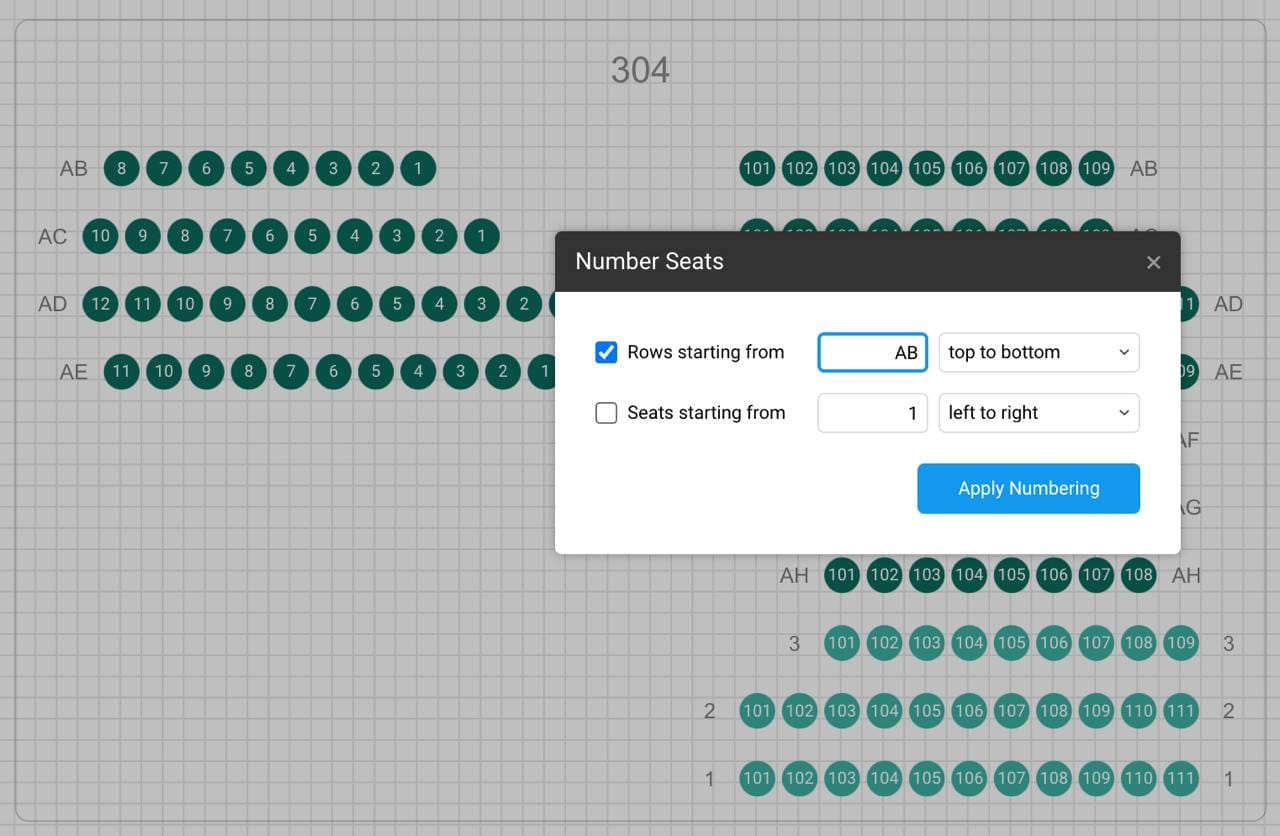The height and width of the screenshot is (836, 1280).
Task: Select seat 109 in right row AB
Action: coord(1096,168)
